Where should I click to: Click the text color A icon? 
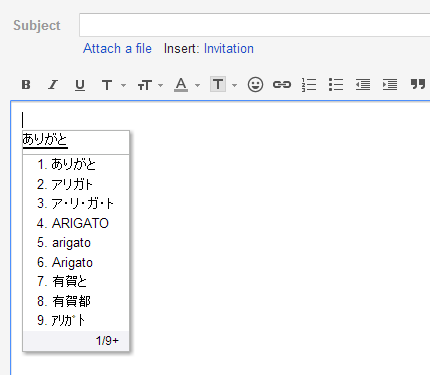pyautogui.click(x=181, y=85)
